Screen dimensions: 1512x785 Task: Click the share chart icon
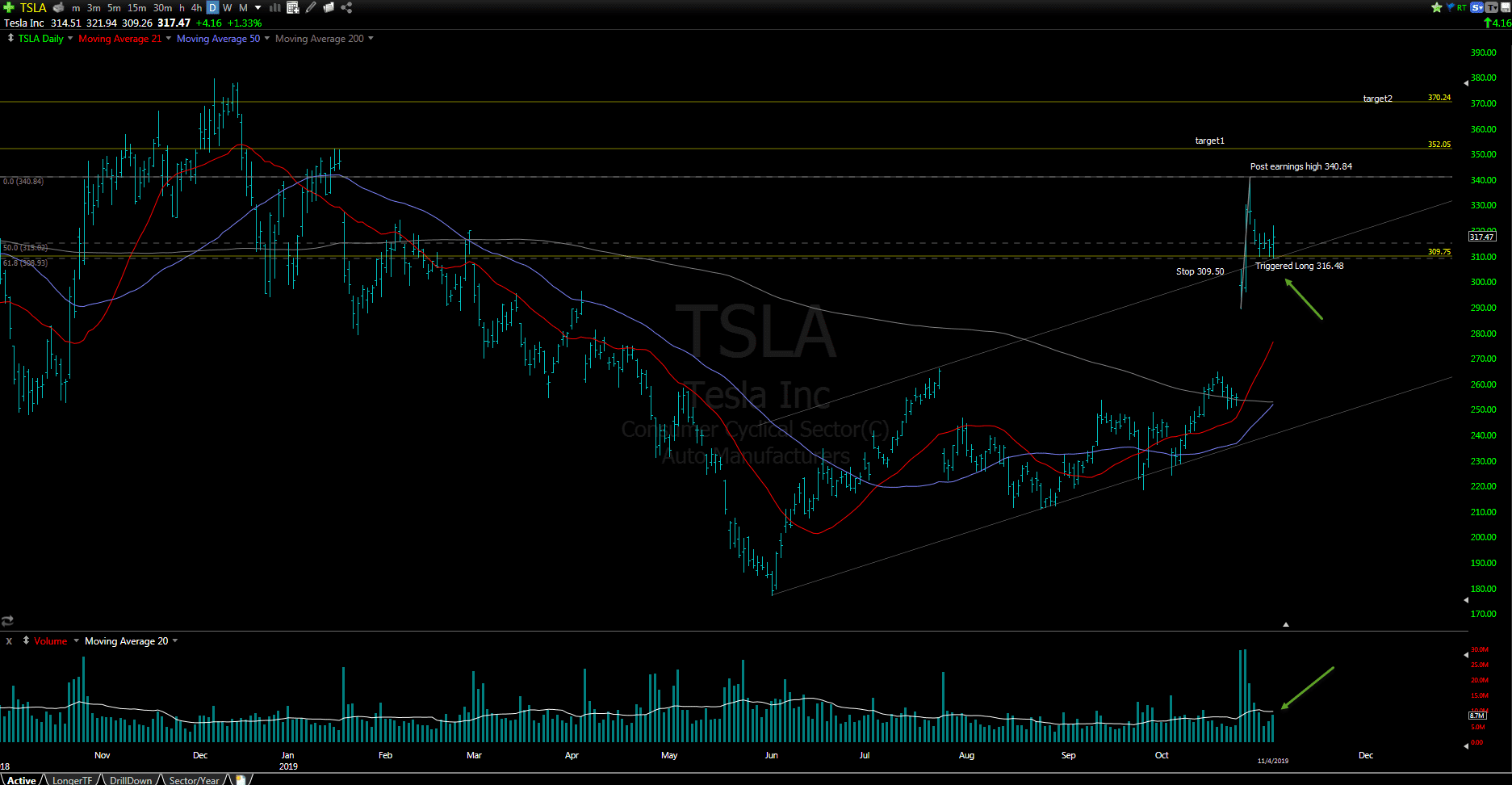pyautogui.click(x=346, y=7)
